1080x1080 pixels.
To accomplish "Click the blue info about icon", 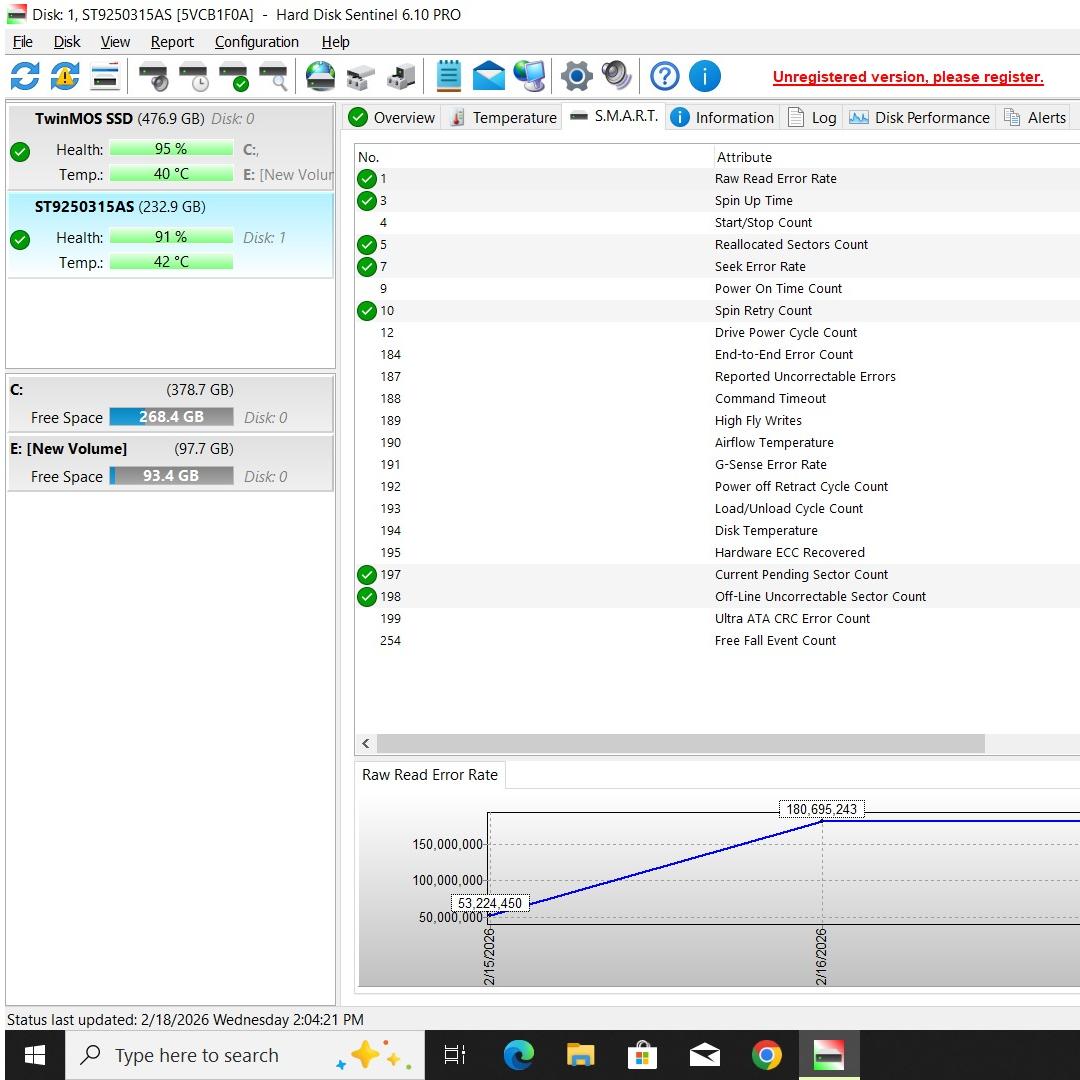I will (x=704, y=76).
